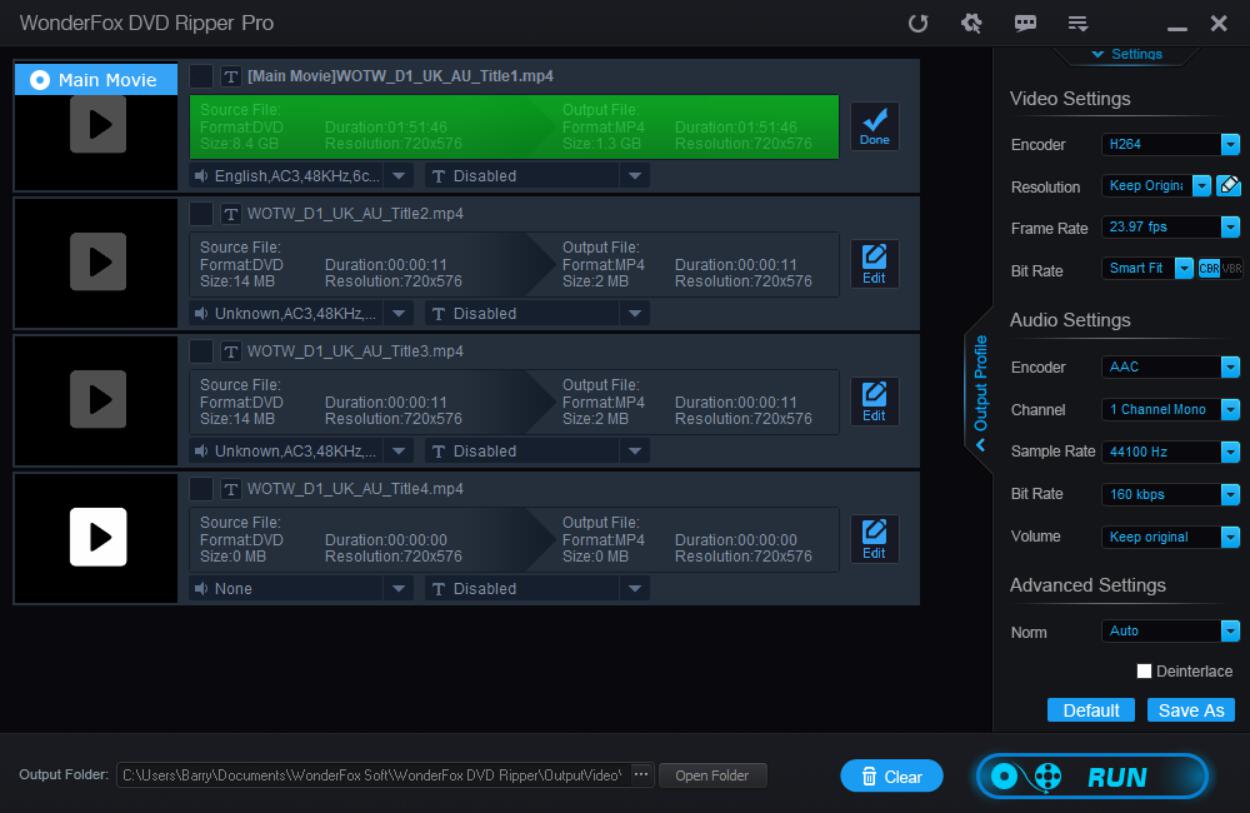
Task: Switch bit rate mode to CBR
Action: point(1209,270)
